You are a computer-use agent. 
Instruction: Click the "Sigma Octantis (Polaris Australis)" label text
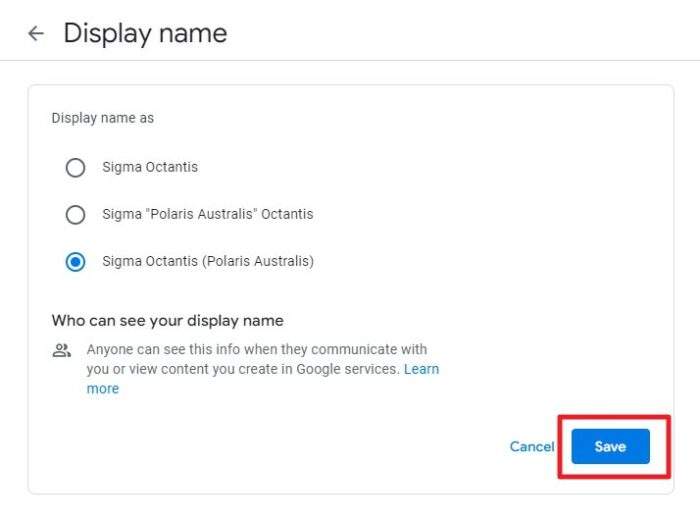coord(208,261)
